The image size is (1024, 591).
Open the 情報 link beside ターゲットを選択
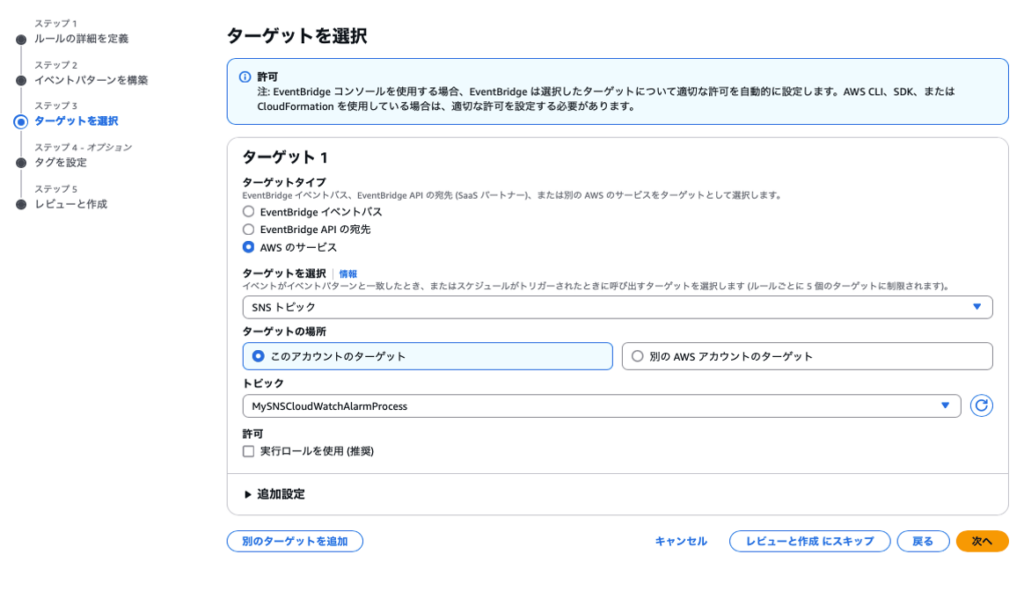point(347,273)
